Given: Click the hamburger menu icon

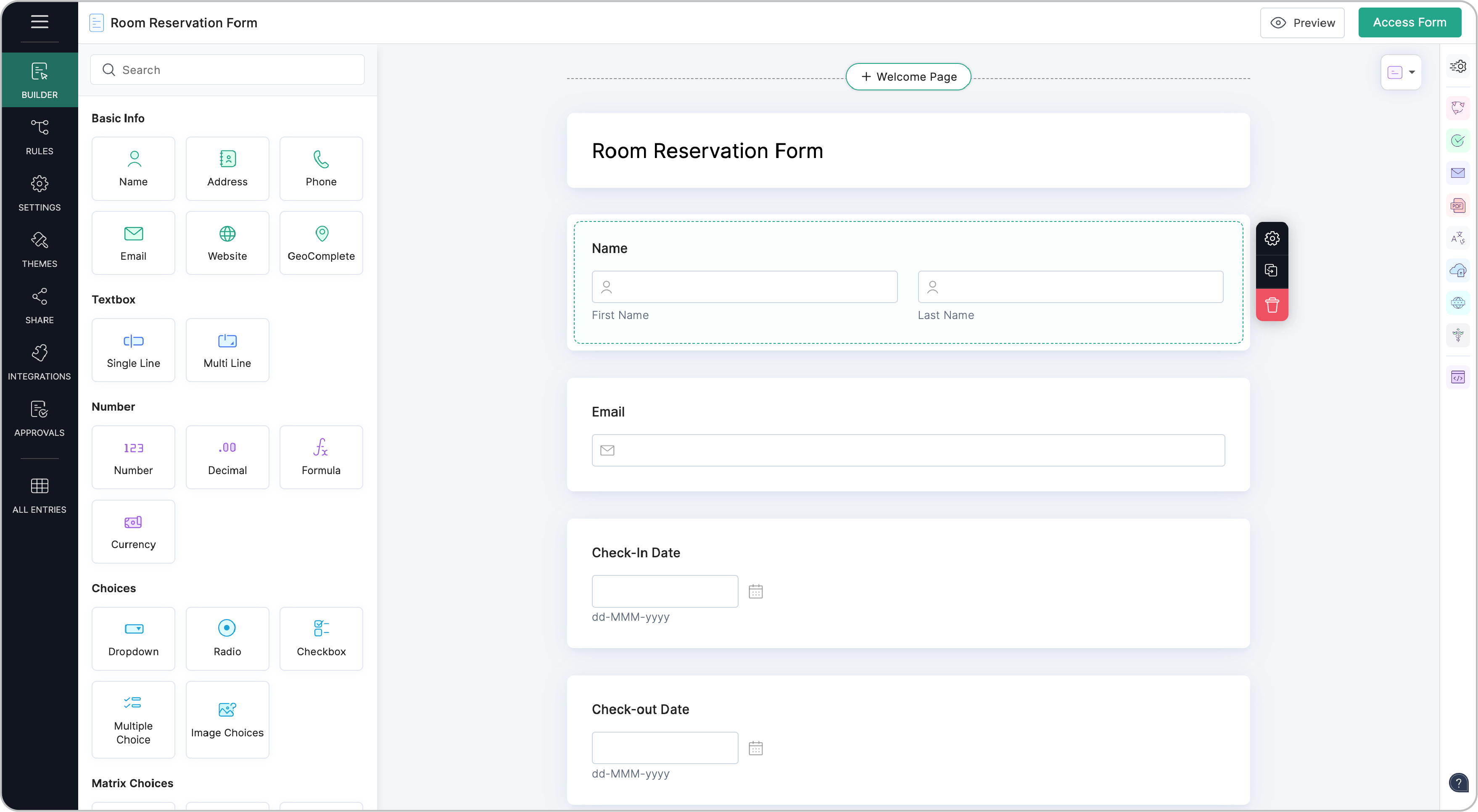Looking at the screenshot, I should click(39, 22).
